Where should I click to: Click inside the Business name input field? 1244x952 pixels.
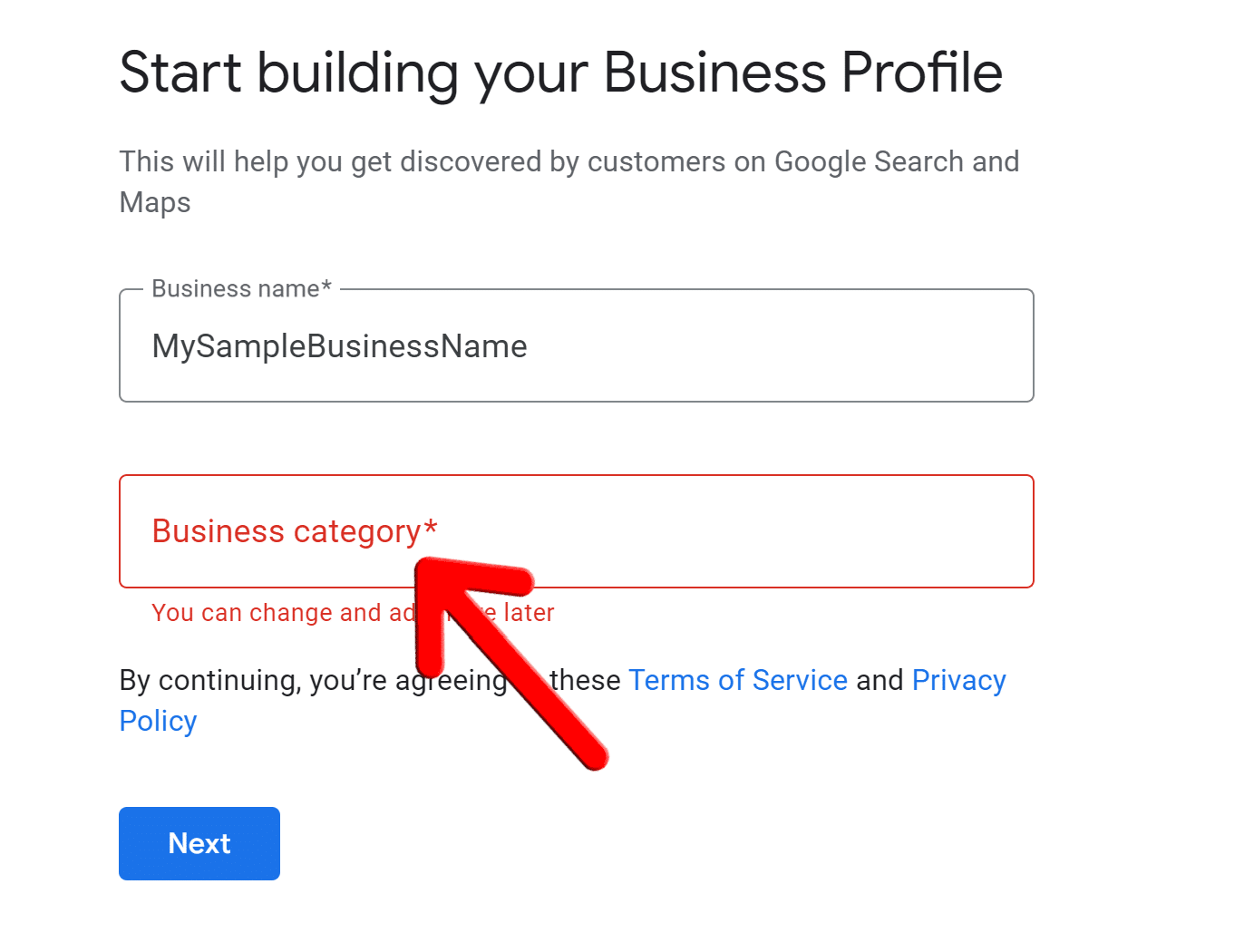point(576,345)
